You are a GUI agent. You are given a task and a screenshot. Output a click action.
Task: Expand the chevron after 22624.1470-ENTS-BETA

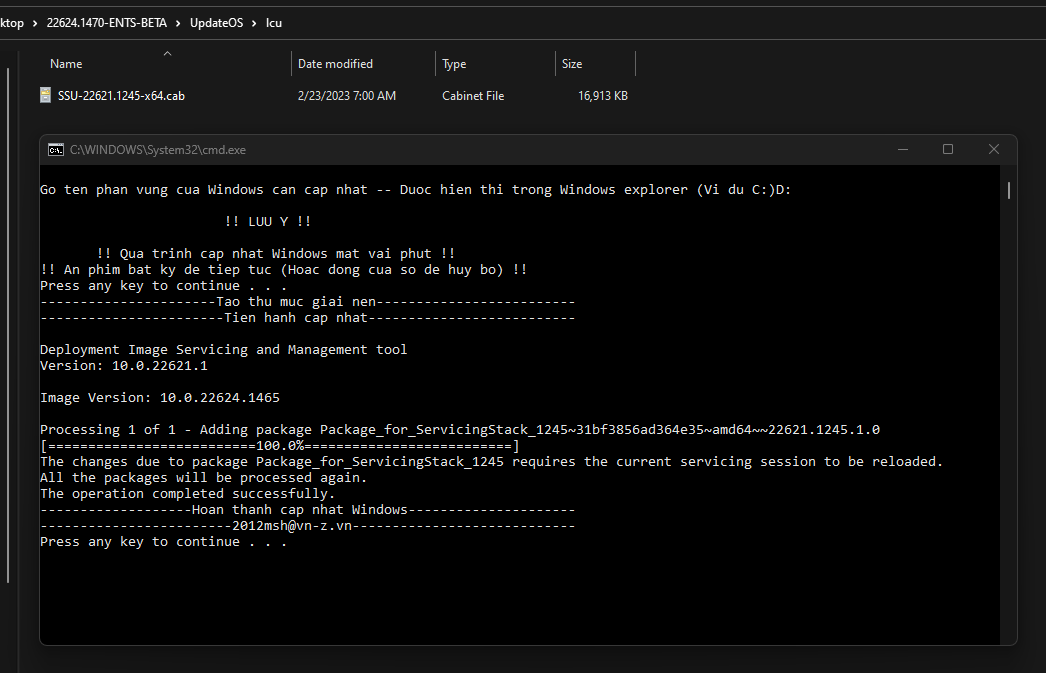(x=178, y=23)
